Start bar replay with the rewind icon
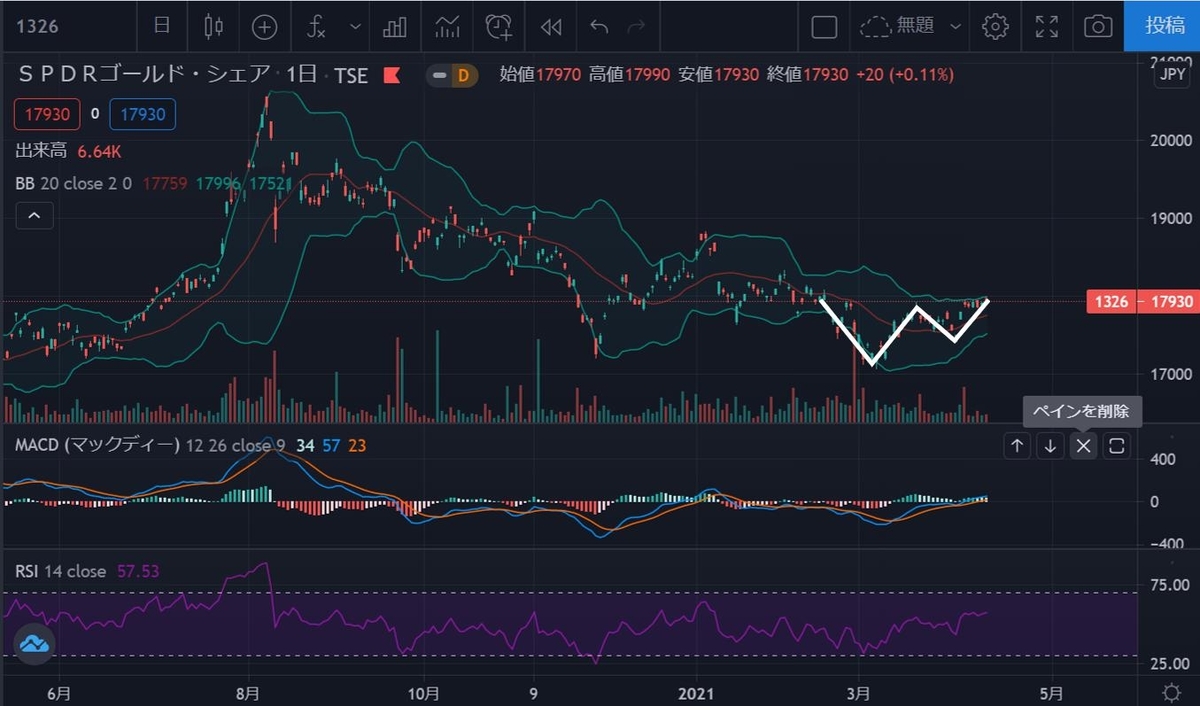The height and width of the screenshot is (706, 1200). click(550, 27)
